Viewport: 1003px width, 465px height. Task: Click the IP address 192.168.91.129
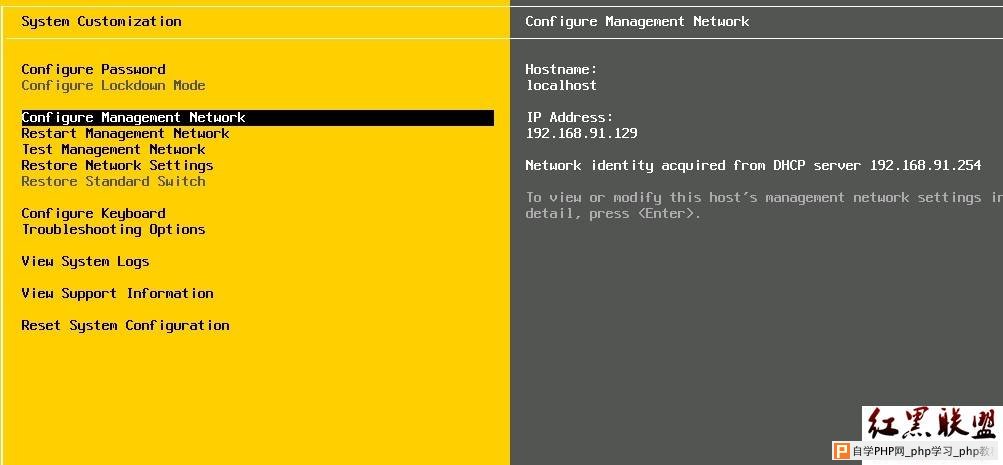pos(581,133)
